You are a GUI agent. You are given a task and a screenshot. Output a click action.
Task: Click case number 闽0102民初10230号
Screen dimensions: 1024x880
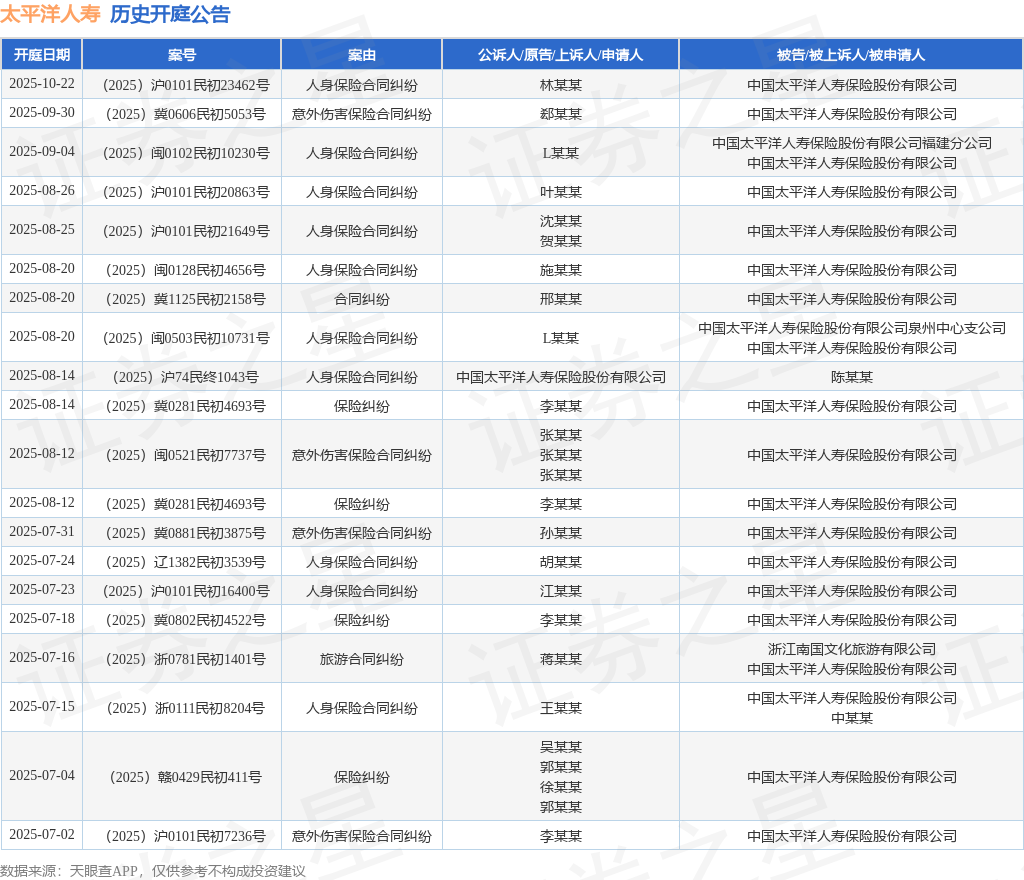(186, 153)
